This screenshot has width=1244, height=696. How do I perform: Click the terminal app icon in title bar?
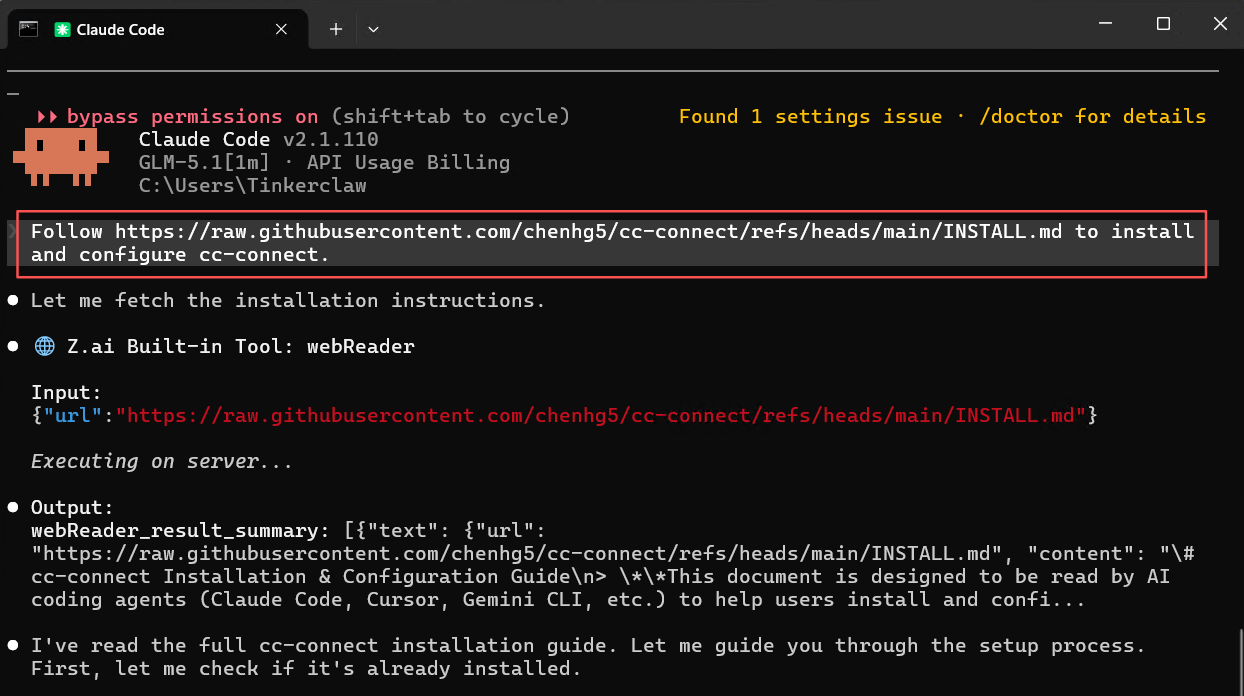[x=28, y=28]
